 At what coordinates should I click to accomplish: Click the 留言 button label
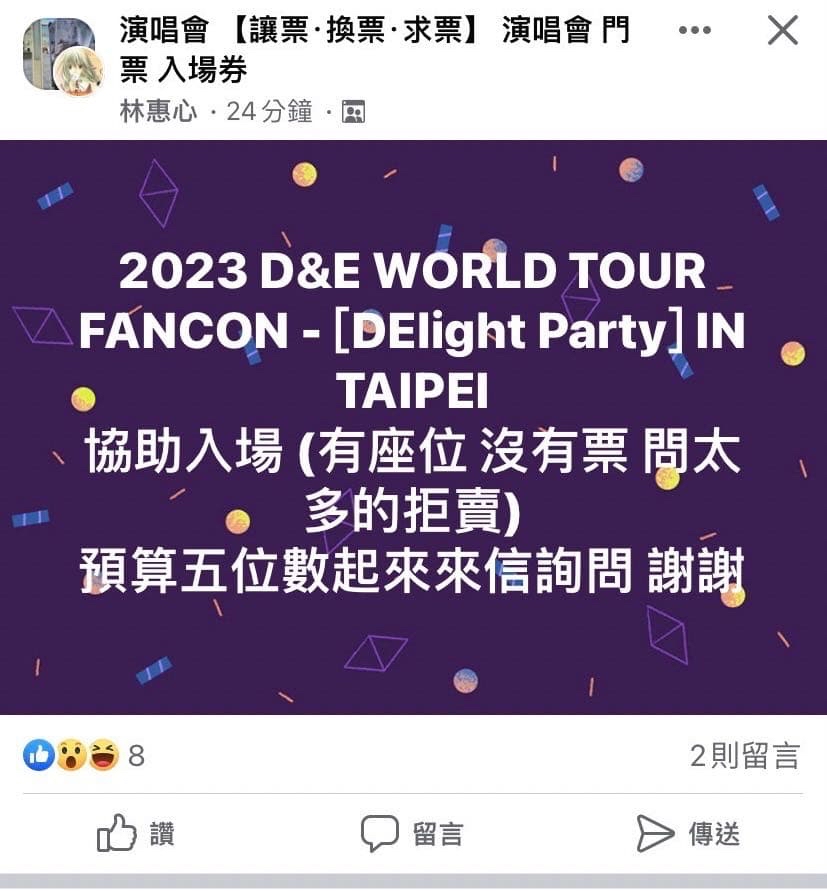[x=438, y=834]
